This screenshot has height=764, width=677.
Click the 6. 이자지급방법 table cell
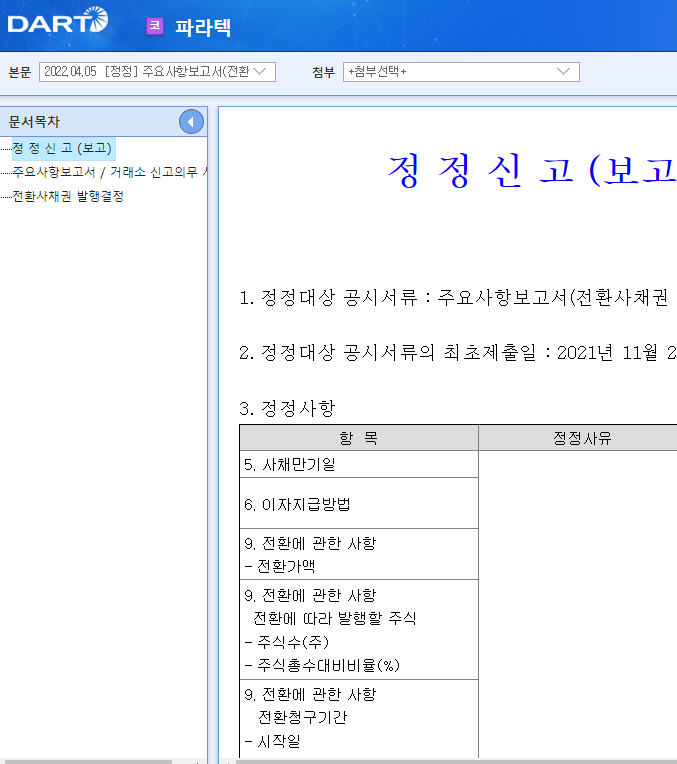tap(359, 504)
